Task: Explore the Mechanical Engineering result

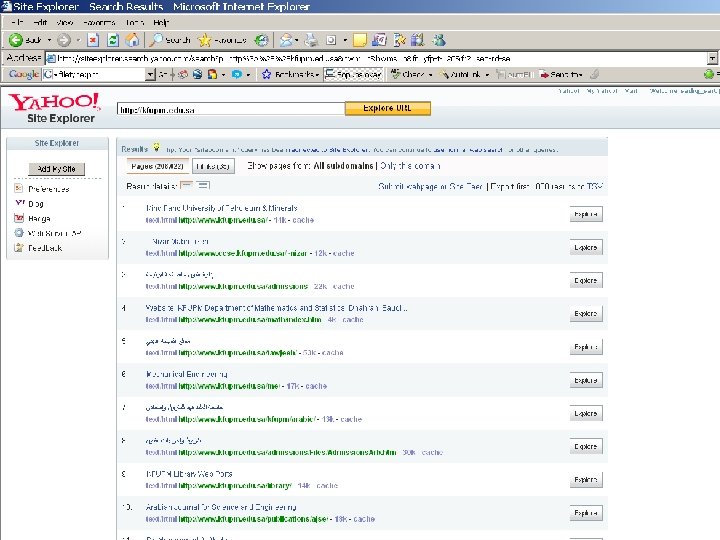Action: [x=586, y=380]
